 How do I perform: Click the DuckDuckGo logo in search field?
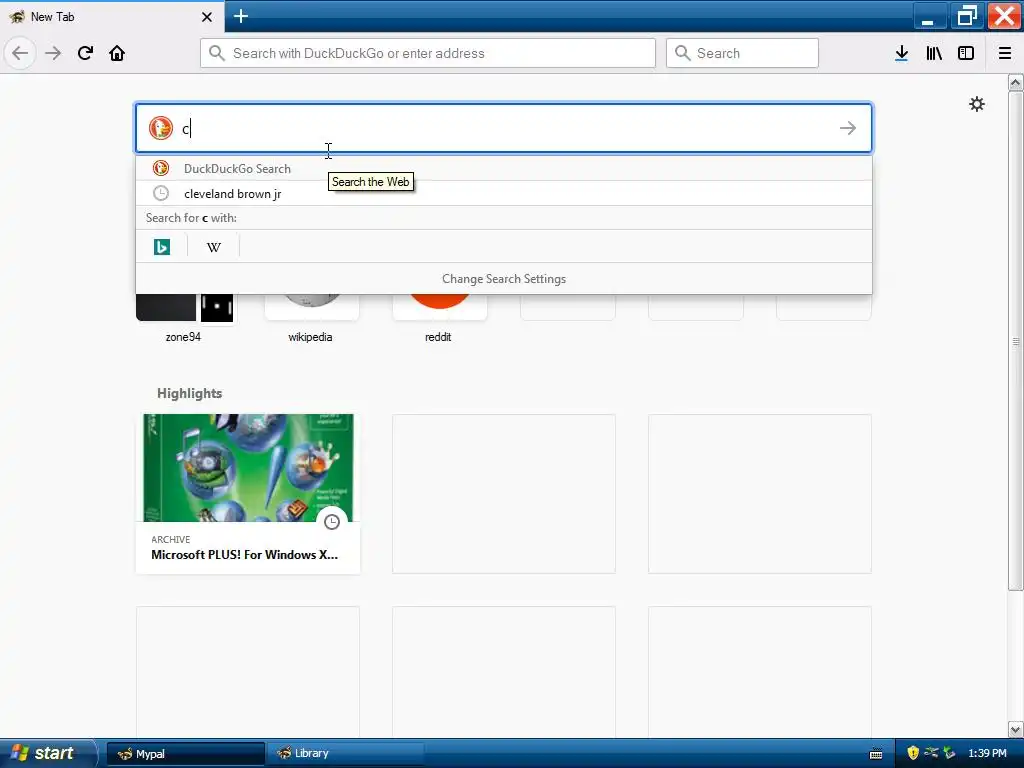161,128
